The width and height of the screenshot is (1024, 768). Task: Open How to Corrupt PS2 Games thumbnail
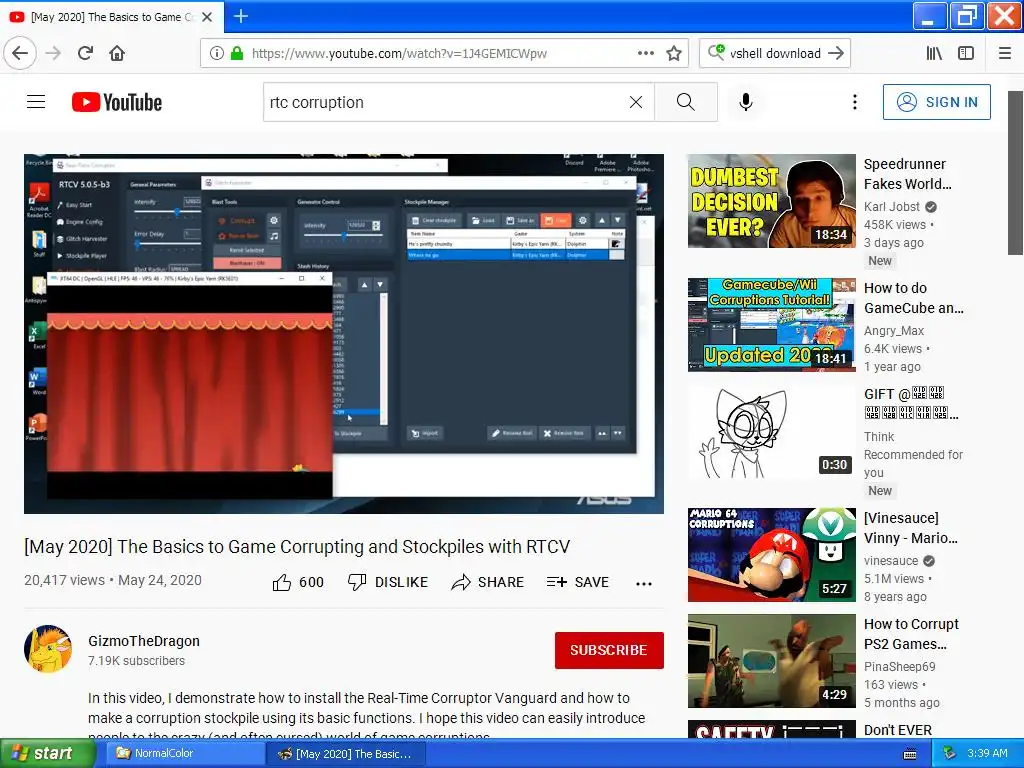coord(771,661)
